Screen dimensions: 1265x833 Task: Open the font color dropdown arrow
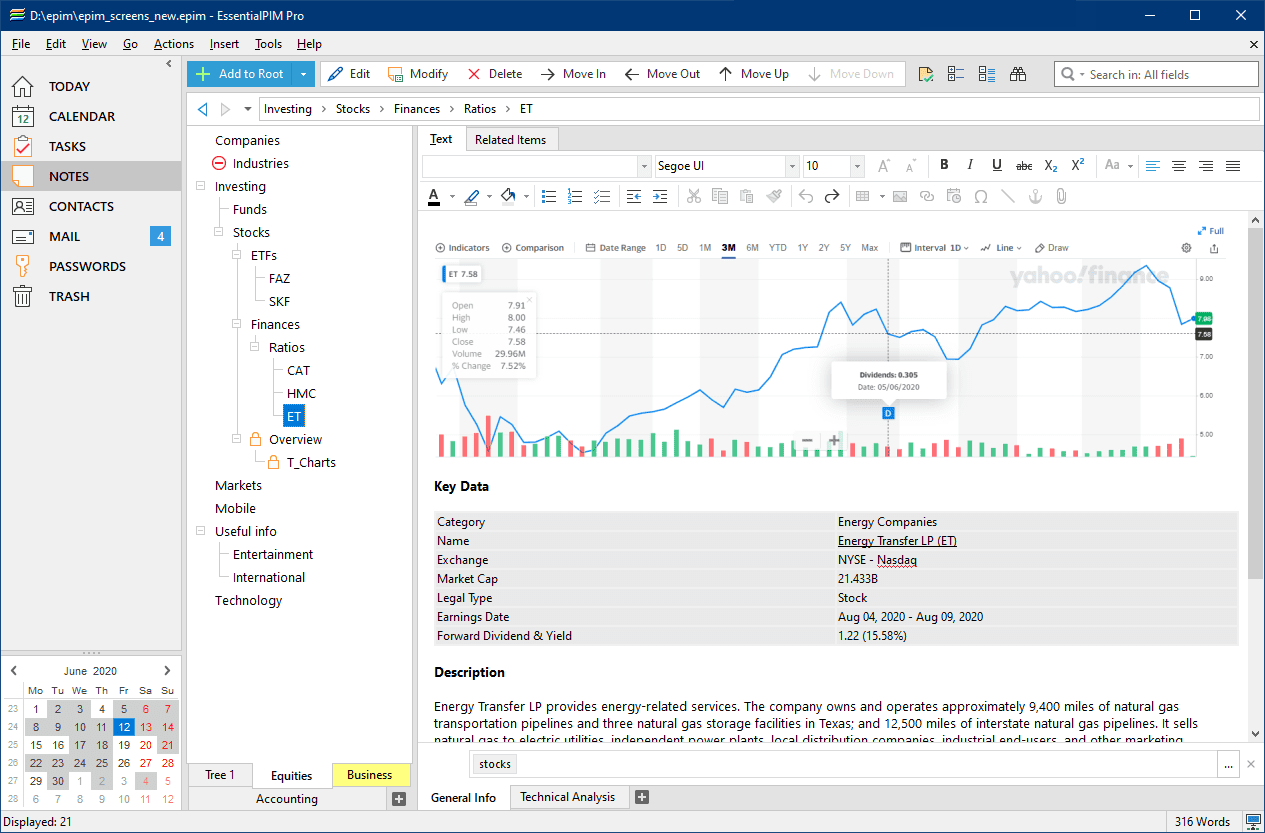coord(452,197)
